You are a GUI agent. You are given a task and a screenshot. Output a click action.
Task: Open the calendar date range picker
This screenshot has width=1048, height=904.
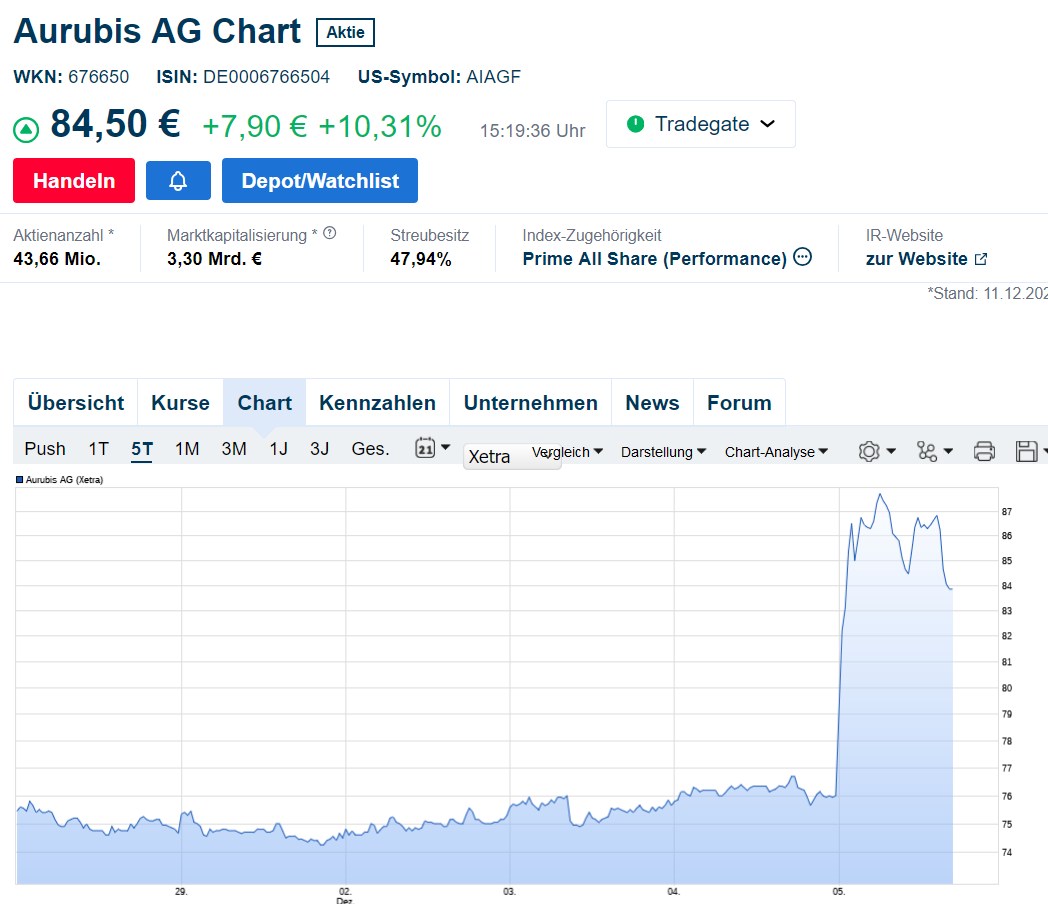432,449
